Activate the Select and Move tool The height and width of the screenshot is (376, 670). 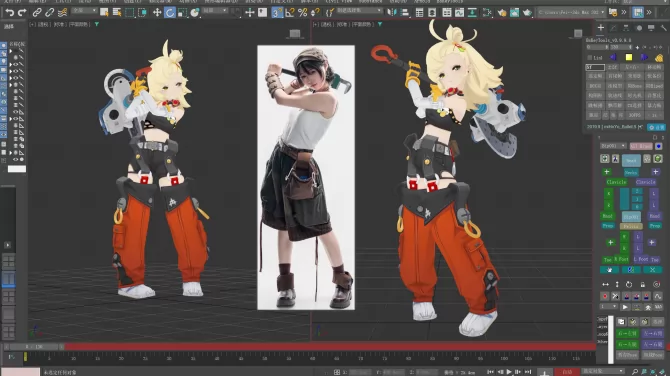coord(157,13)
